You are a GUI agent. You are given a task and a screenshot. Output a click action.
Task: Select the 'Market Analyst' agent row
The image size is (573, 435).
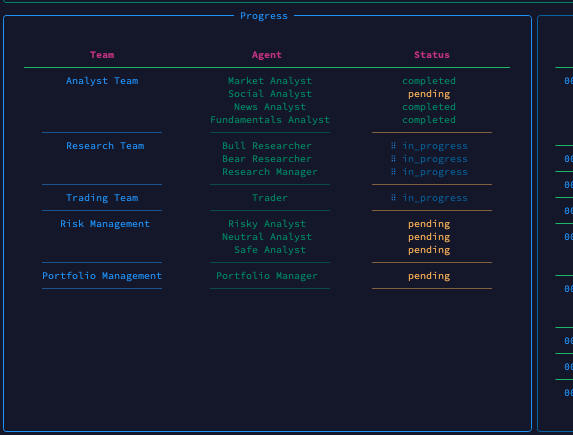(270, 81)
